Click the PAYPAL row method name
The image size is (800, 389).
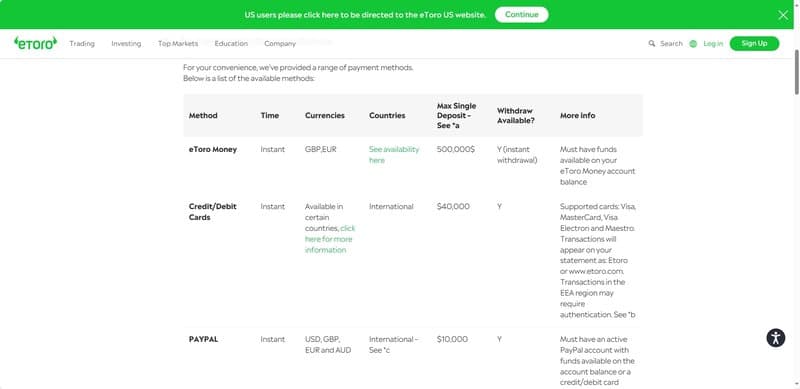click(203, 339)
